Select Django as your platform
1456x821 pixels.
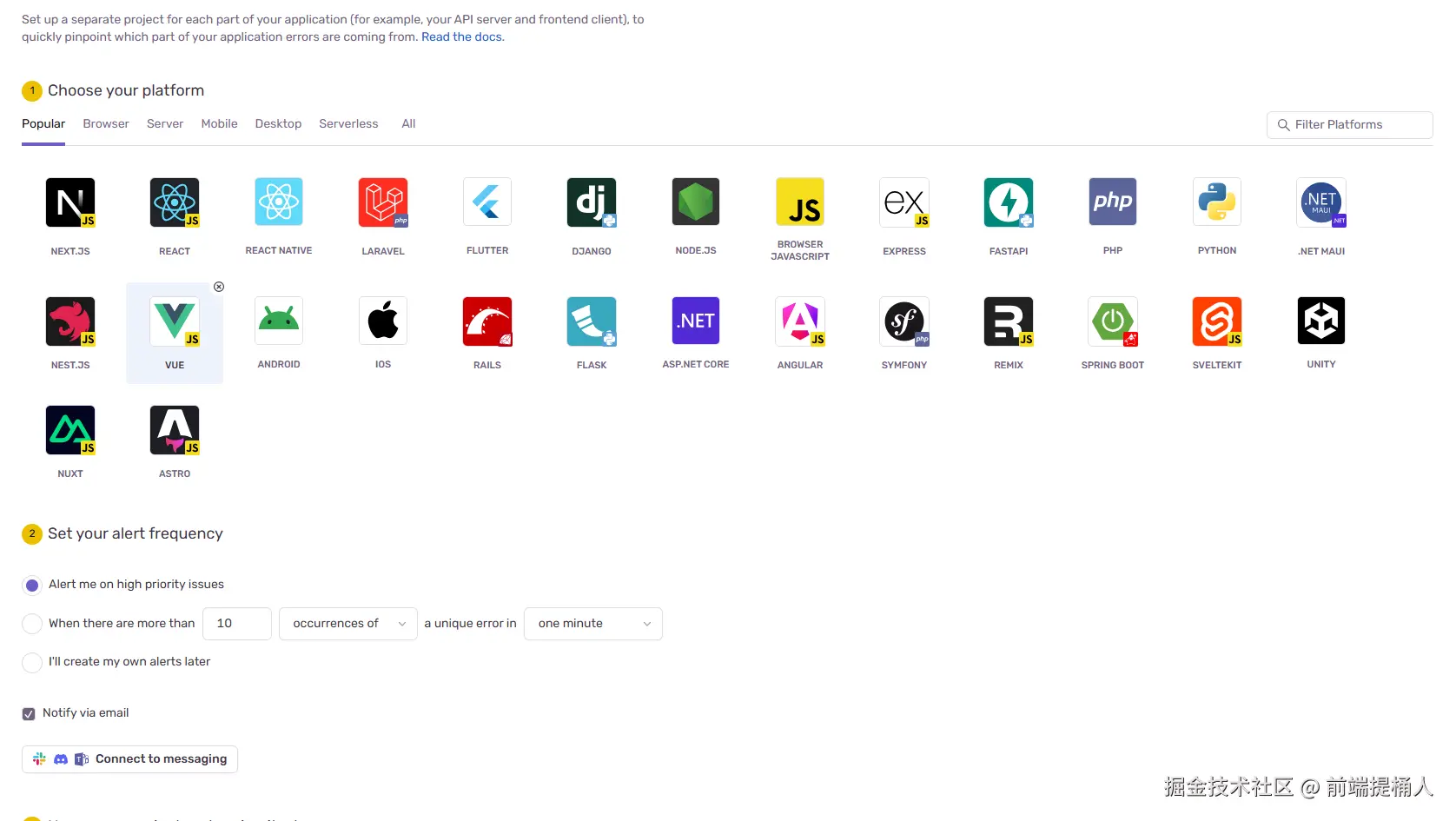pos(591,202)
